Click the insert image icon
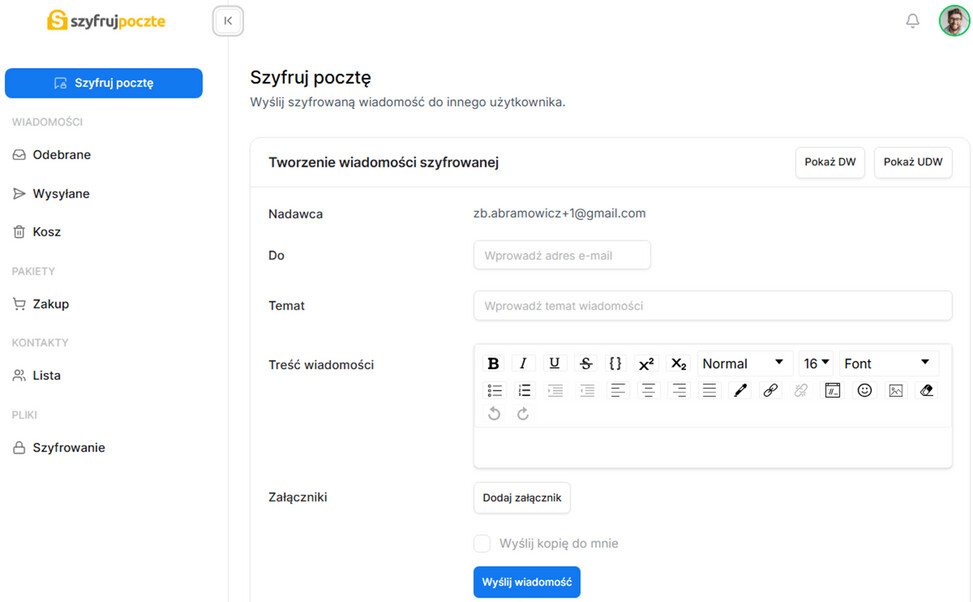This screenshot has height=602, width=973. [895, 391]
